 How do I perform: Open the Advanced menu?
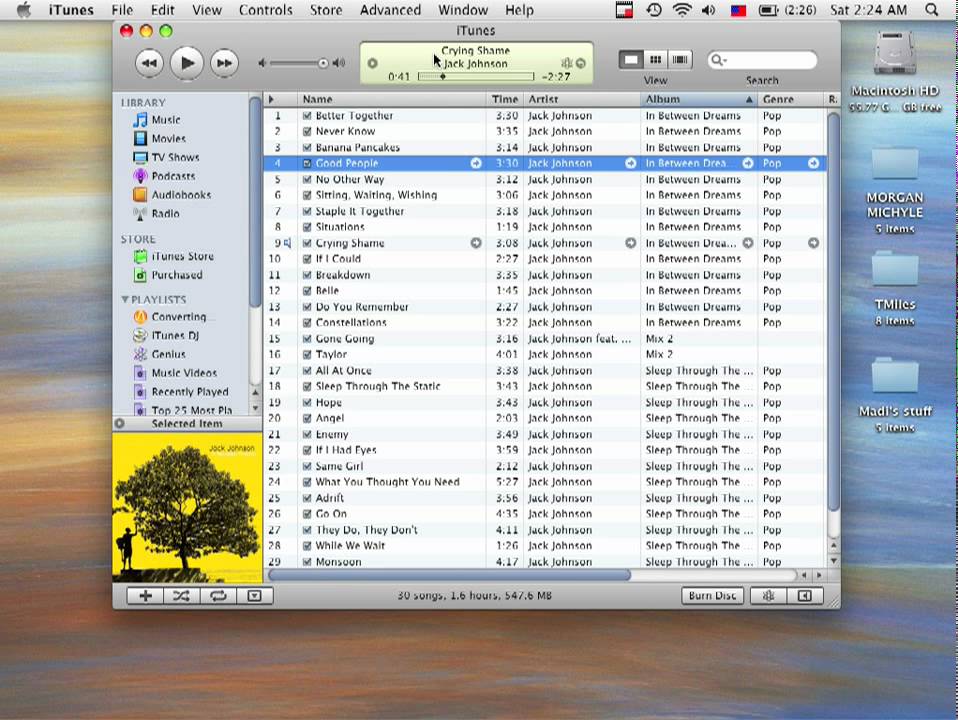click(x=390, y=10)
